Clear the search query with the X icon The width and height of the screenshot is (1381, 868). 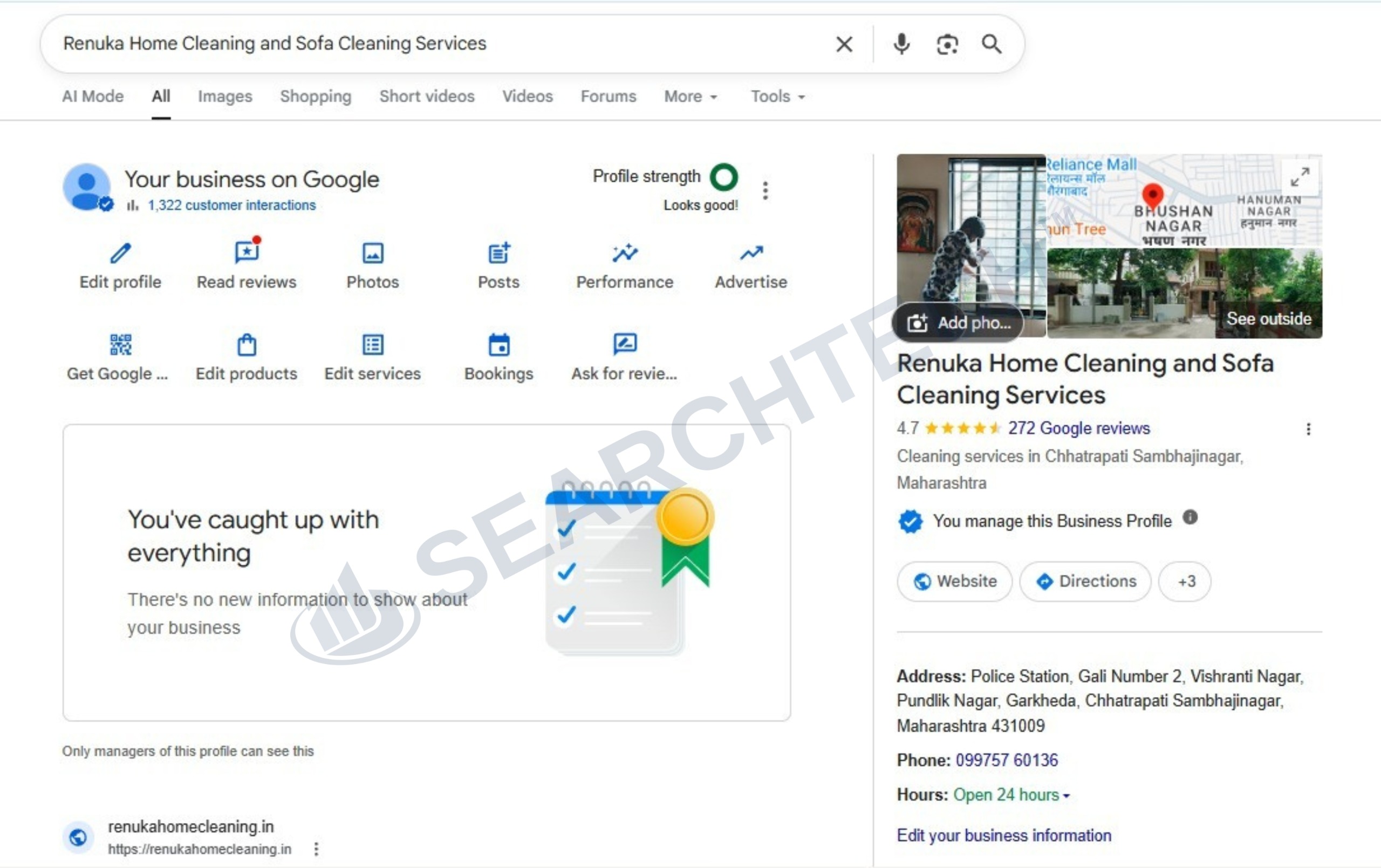point(844,44)
